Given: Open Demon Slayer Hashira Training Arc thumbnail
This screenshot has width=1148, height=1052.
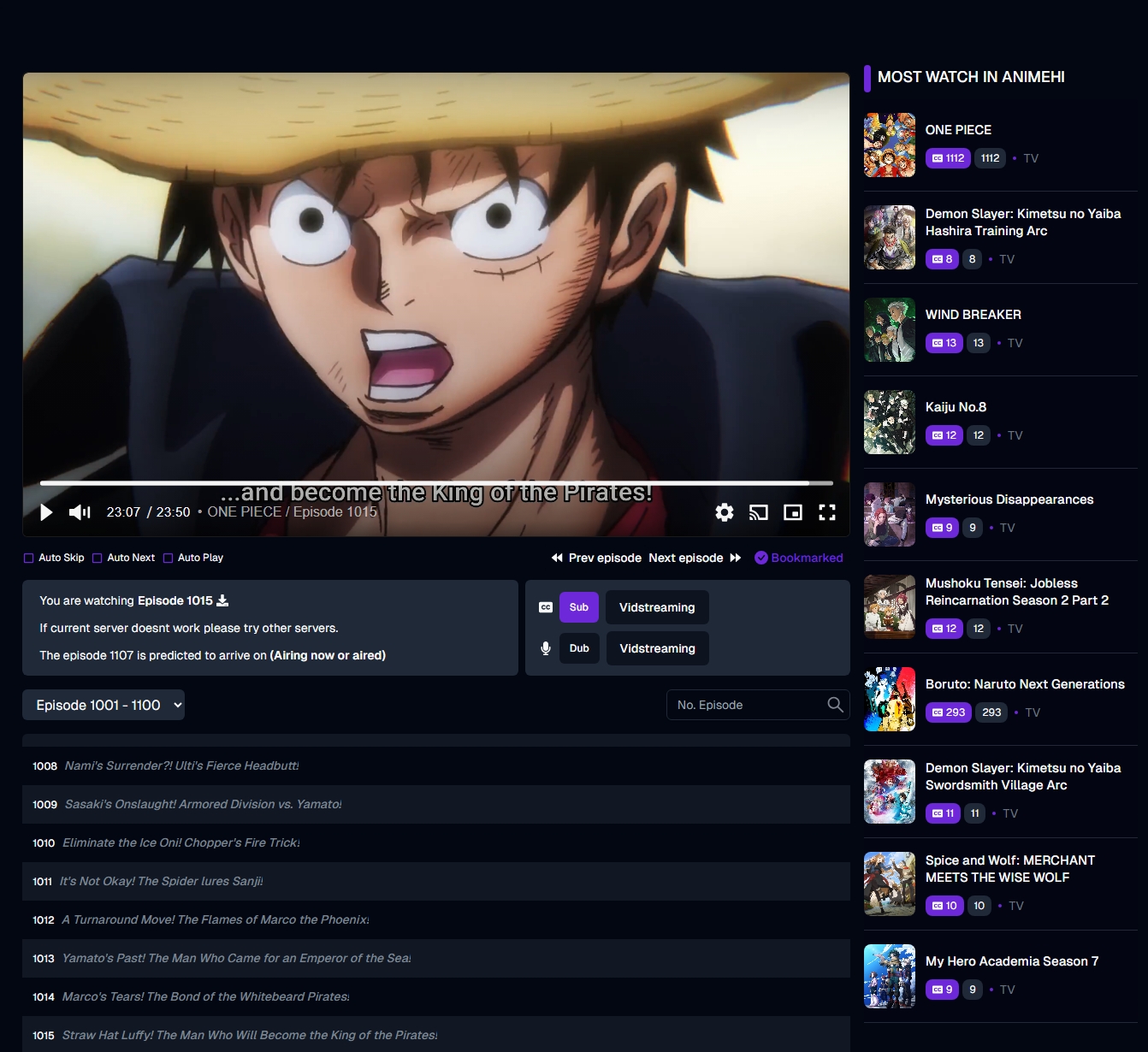Looking at the screenshot, I should tap(890, 237).
